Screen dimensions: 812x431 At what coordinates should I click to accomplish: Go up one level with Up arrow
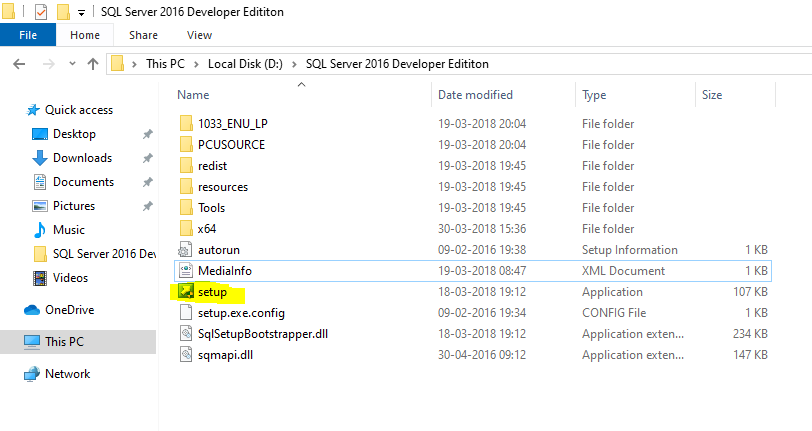pyautogui.click(x=93, y=64)
